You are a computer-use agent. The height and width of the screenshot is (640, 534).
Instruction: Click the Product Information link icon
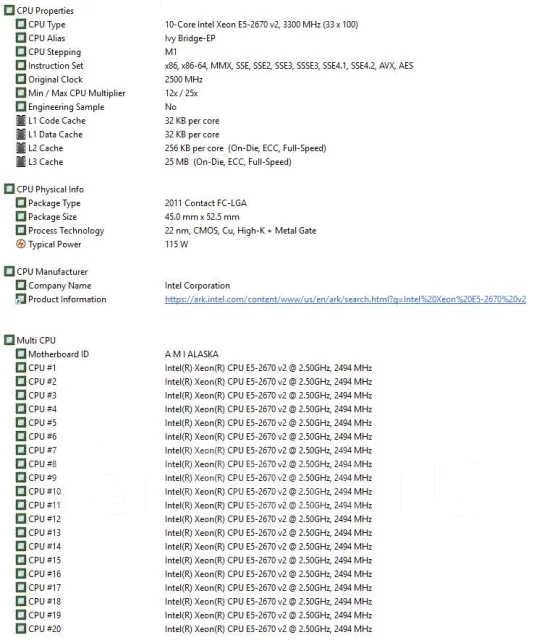pos(21,299)
